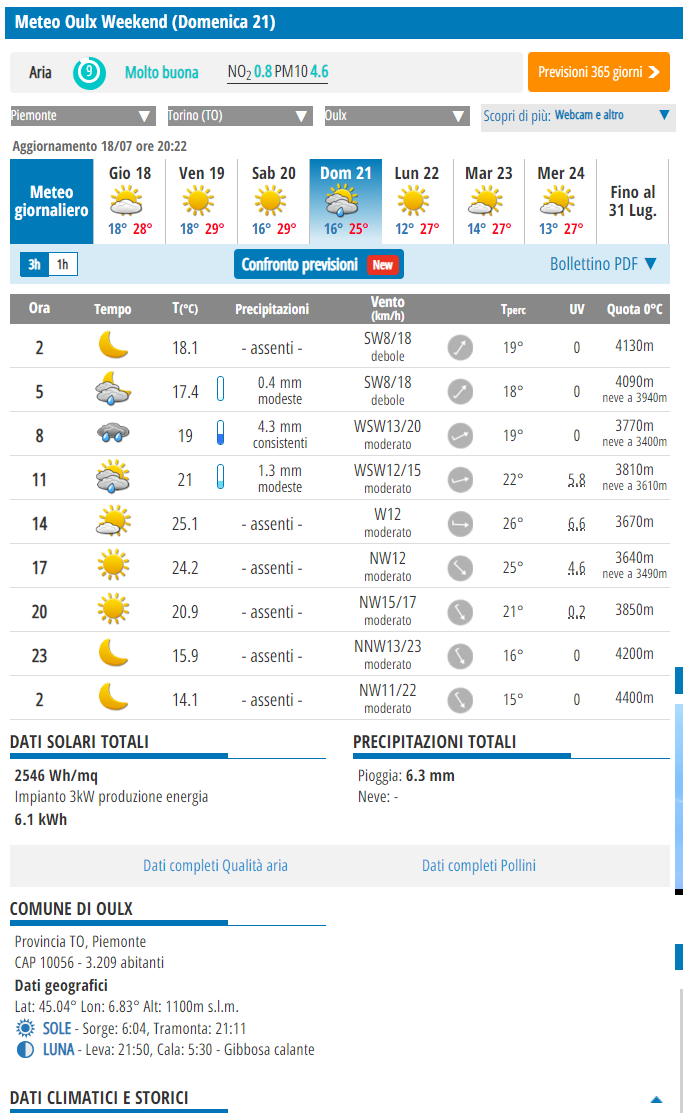The height and width of the screenshot is (1113, 683).
Task: Click the Meteo giornaliero tab
Action: 52,202
